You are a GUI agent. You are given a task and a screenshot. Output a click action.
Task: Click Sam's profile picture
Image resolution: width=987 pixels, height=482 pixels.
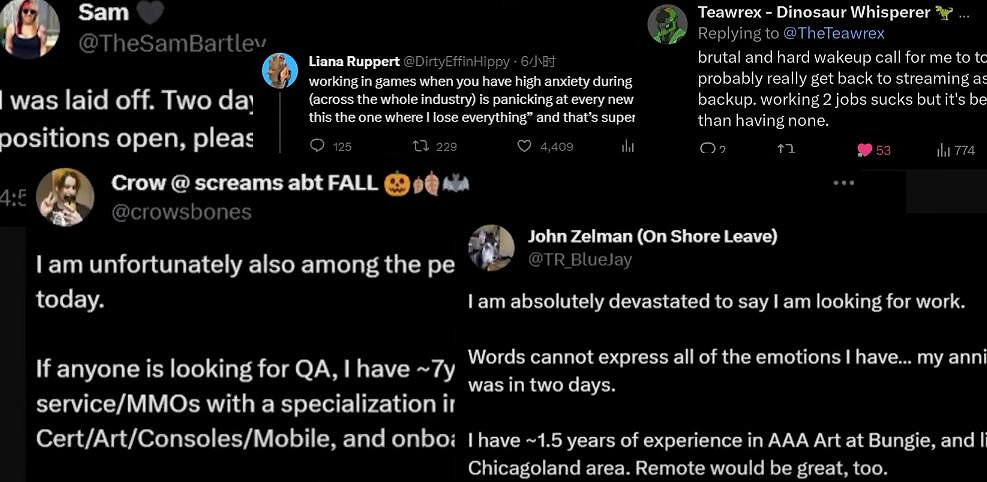31,29
